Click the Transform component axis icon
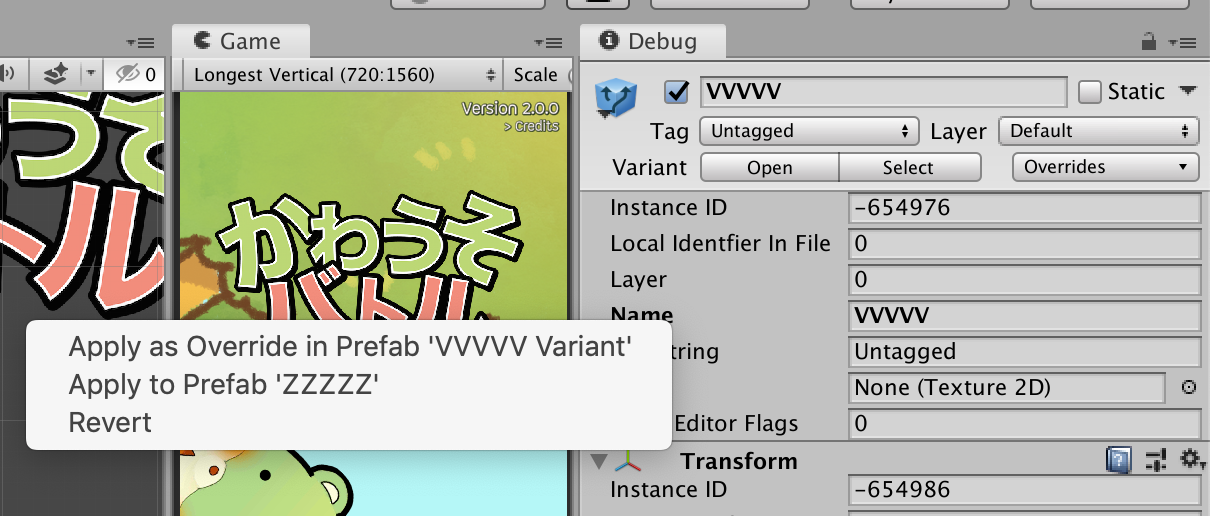The height and width of the screenshot is (516, 1210). (629, 461)
